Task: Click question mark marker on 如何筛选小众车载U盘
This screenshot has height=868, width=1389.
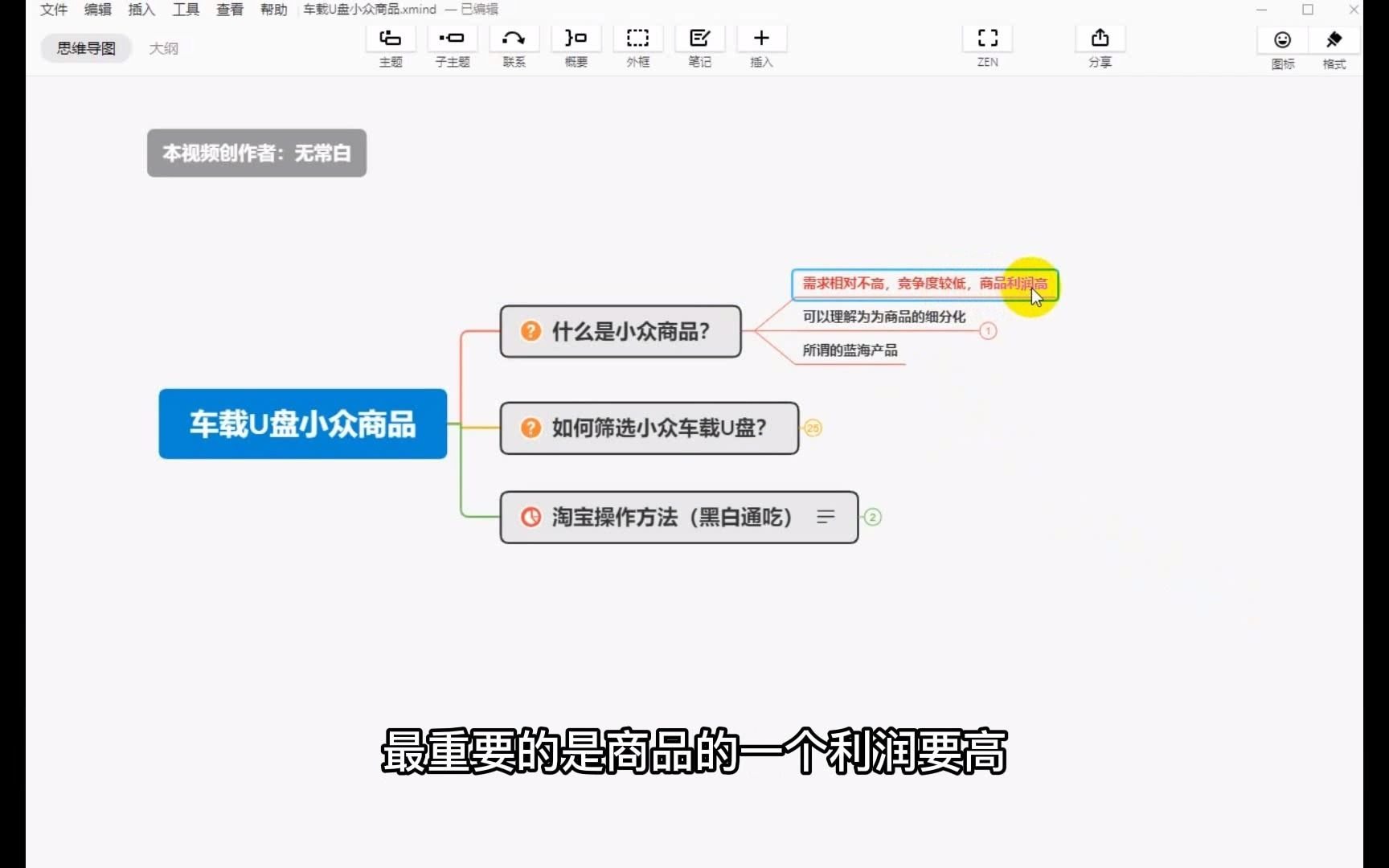Action: tap(531, 428)
